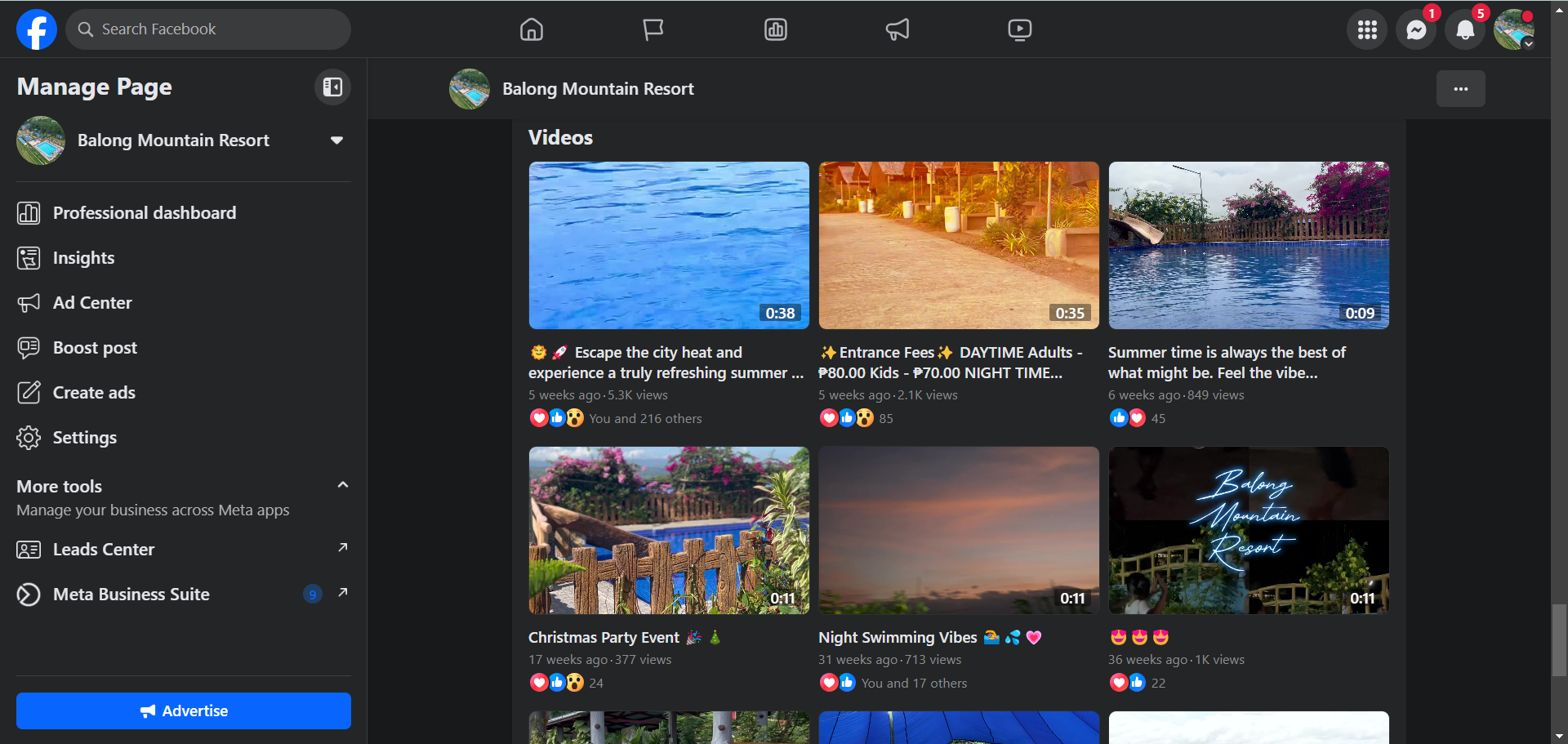The image size is (1568, 744).
Task: Click the Insights sidebar icon
Action: coord(29,258)
